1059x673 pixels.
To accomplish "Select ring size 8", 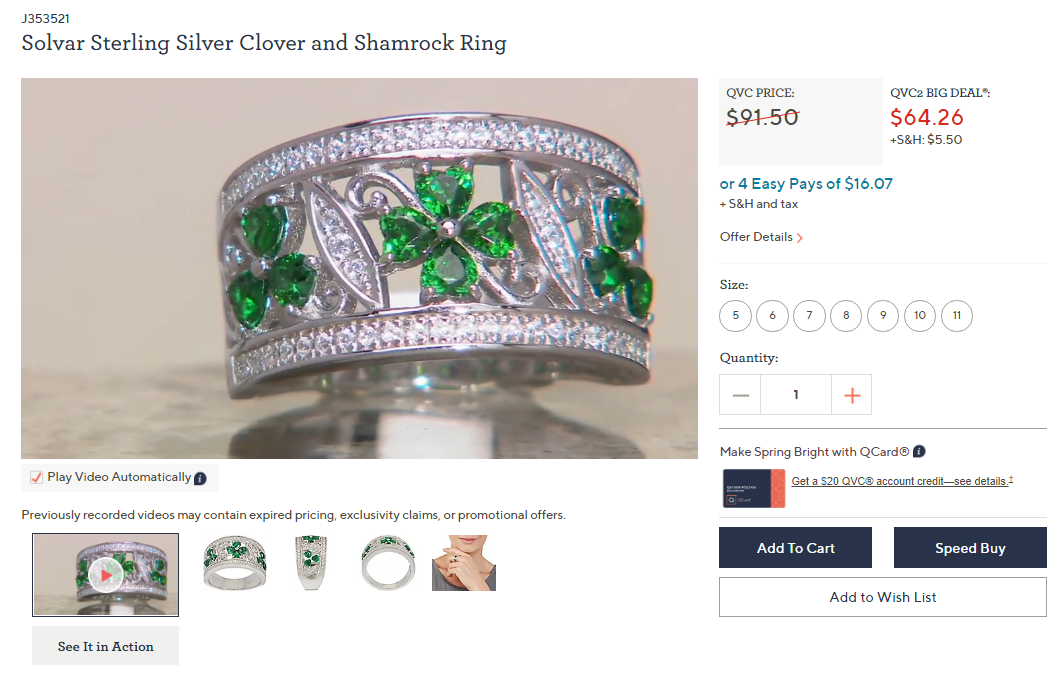I will coord(846,316).
